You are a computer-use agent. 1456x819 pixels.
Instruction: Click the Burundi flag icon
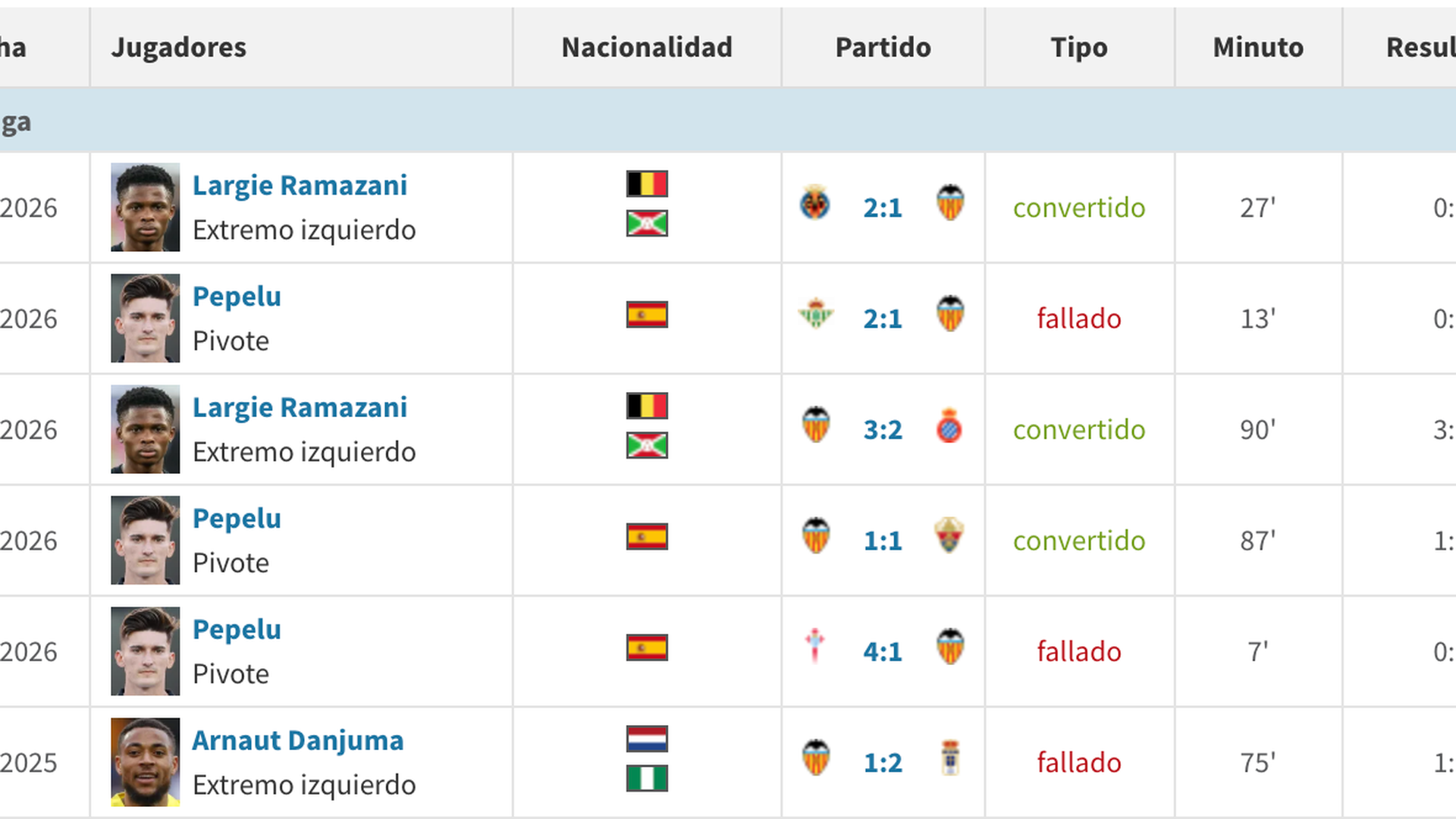[x=646, y=225]
